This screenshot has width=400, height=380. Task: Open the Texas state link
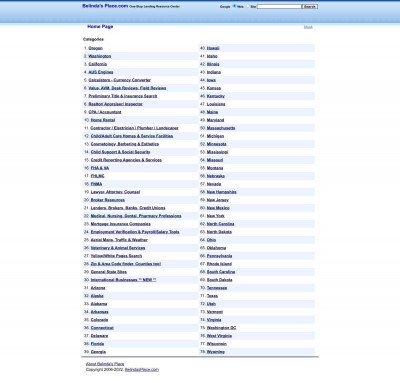click(212, 296)
